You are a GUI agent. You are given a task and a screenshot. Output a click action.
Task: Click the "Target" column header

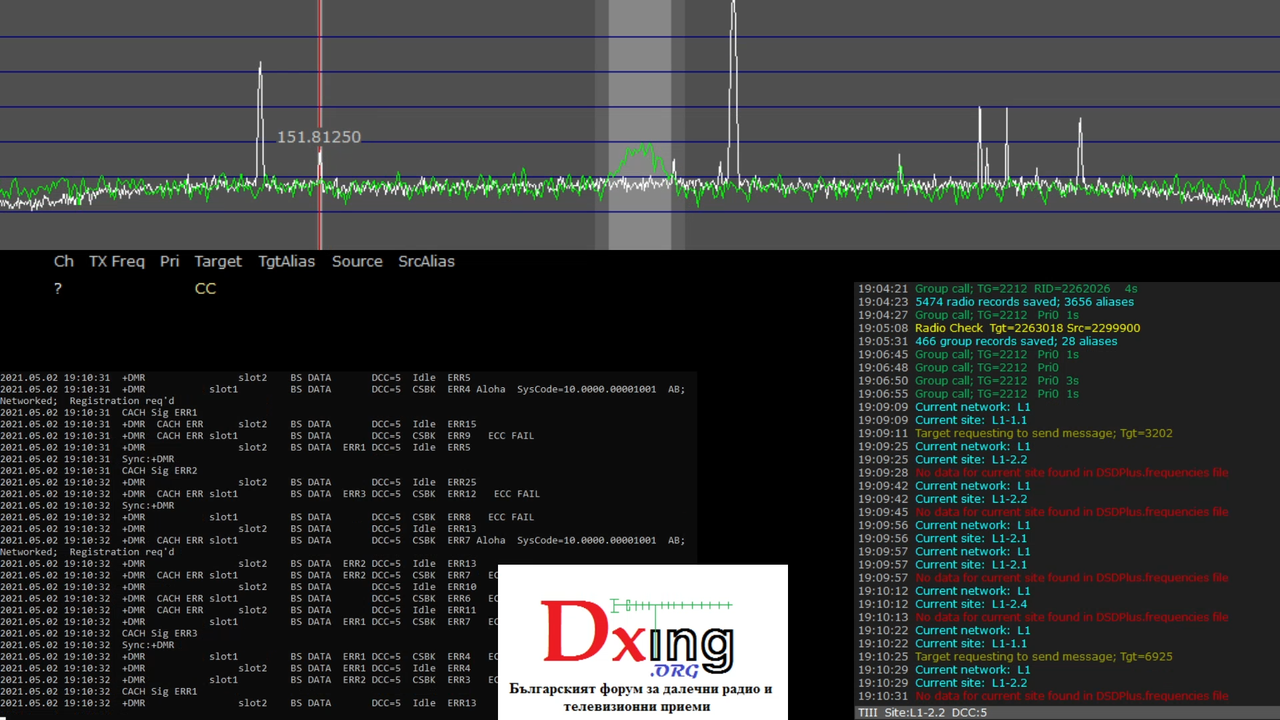click(x=218, y=261)
